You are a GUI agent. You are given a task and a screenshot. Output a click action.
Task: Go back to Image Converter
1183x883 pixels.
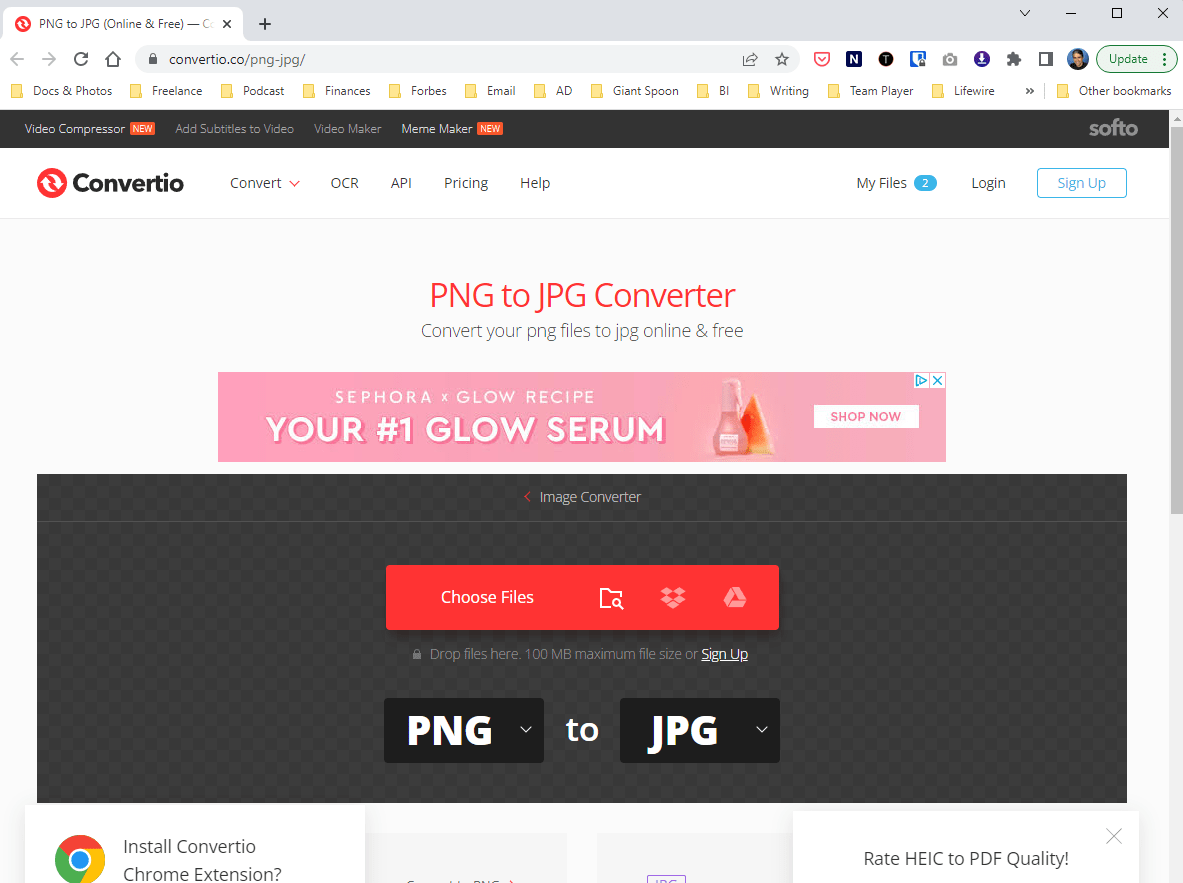coord(582,497)
